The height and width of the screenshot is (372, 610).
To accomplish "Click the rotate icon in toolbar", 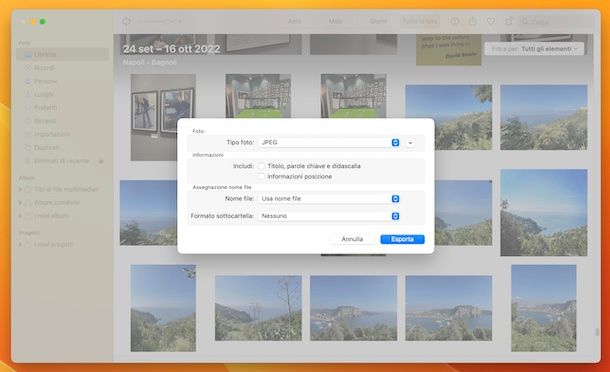I will coord(508,21).
